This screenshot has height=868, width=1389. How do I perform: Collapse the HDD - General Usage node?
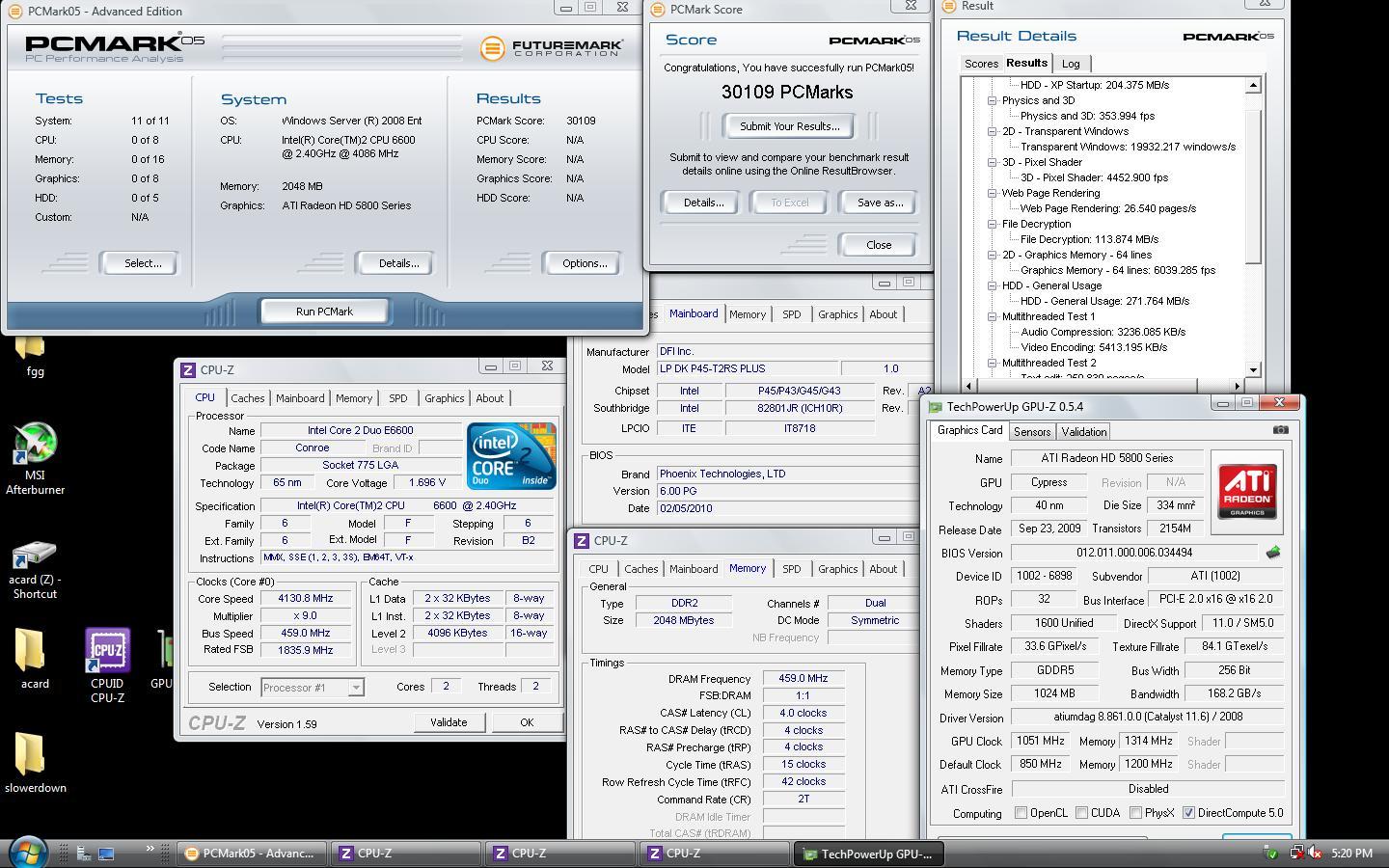tap(992, 285)
